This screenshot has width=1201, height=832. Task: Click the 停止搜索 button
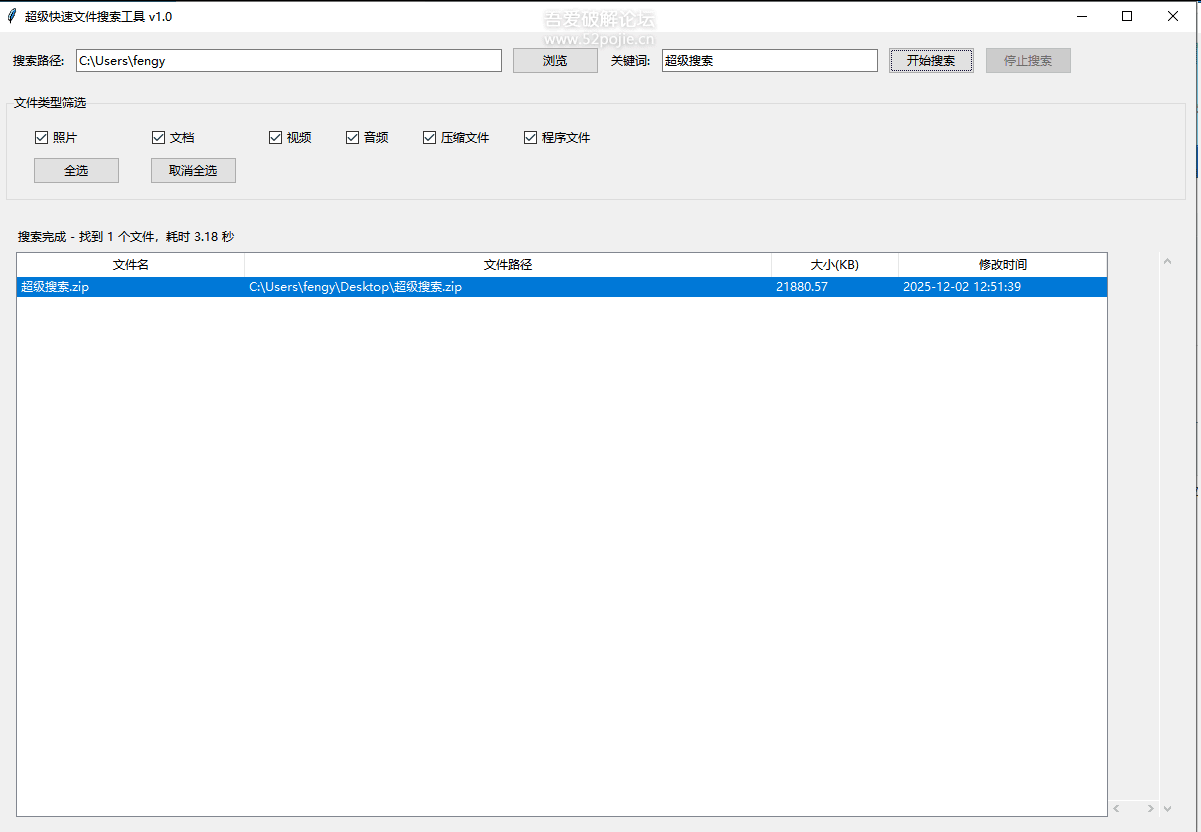pyautogui.click(x=1028, y=61)
